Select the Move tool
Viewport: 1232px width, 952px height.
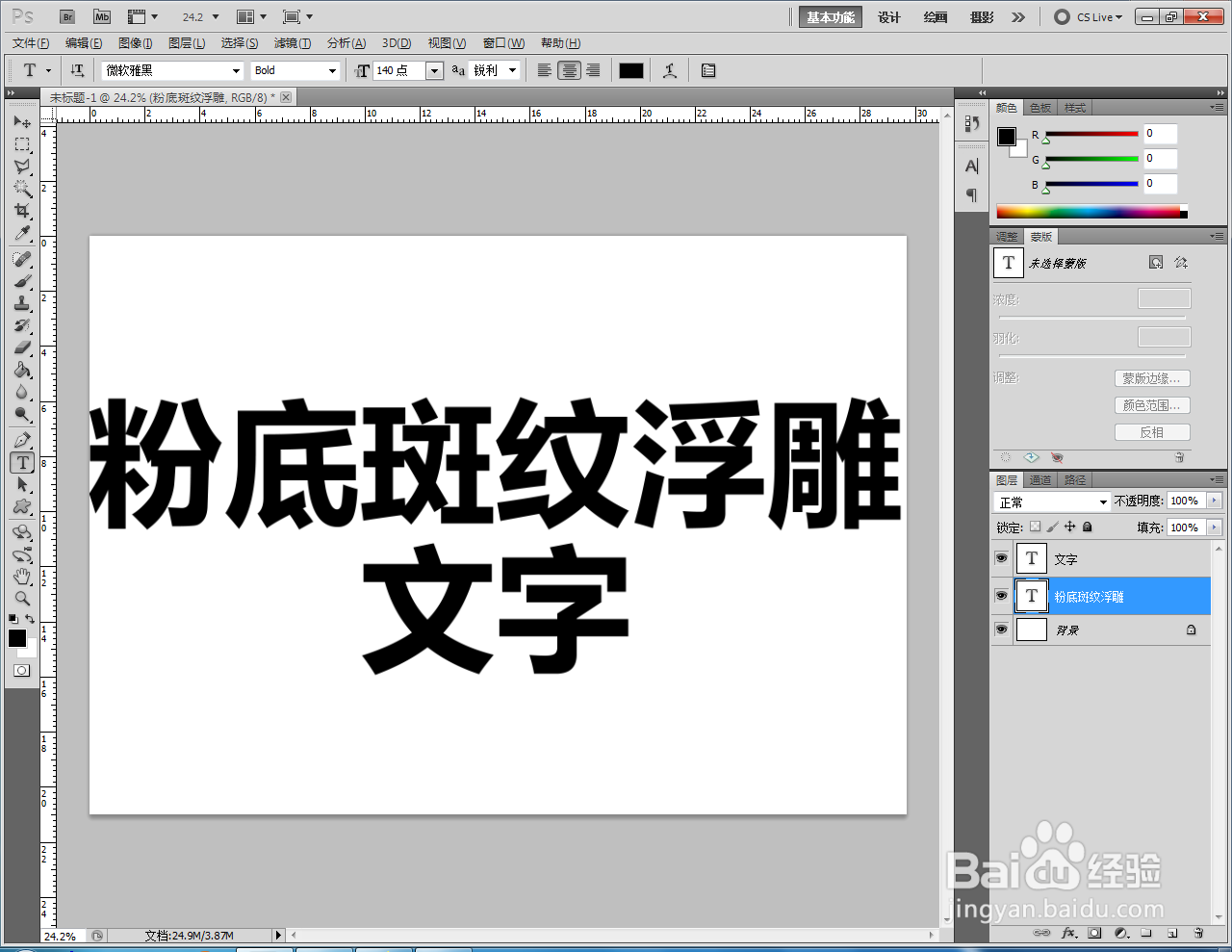22,122
